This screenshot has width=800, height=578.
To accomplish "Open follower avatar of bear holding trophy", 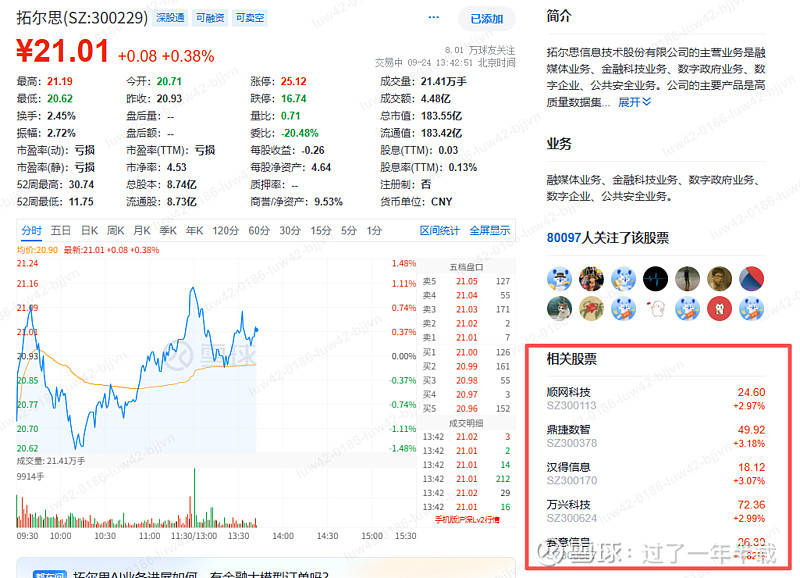I will pyautogui.click(x=623, y=279).
